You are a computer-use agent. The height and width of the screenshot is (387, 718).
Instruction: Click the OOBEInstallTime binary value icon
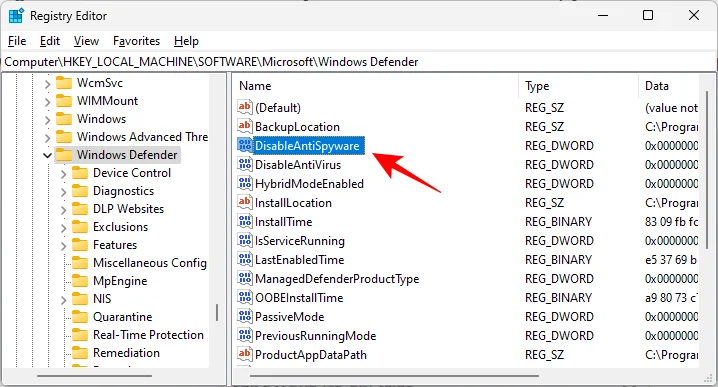pos(245,298)
